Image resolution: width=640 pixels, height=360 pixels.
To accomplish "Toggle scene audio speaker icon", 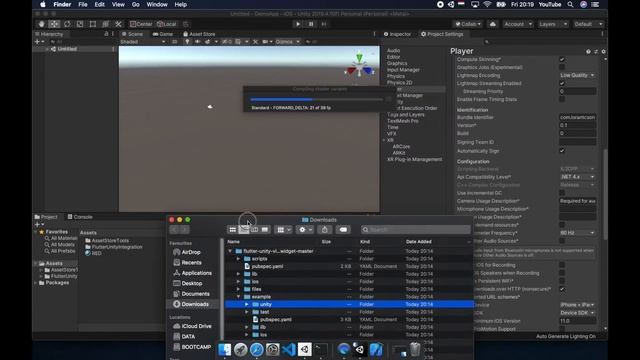I will (x=198, y=42).
